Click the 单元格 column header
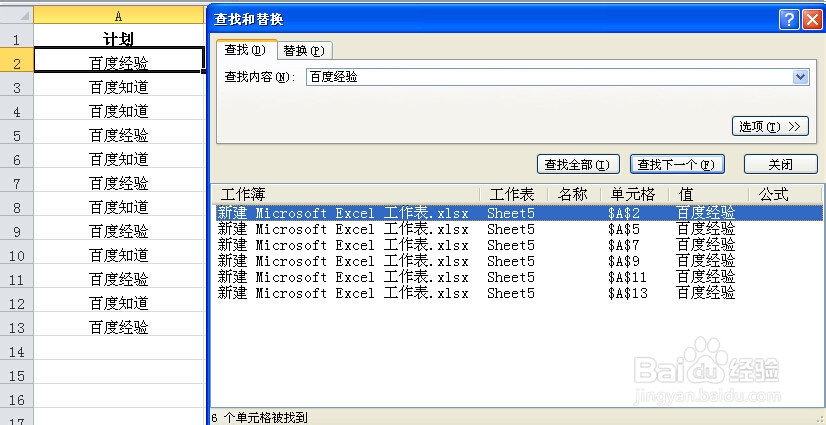The image size is (826, 425). pyautogui.click(x=634, y=194)
